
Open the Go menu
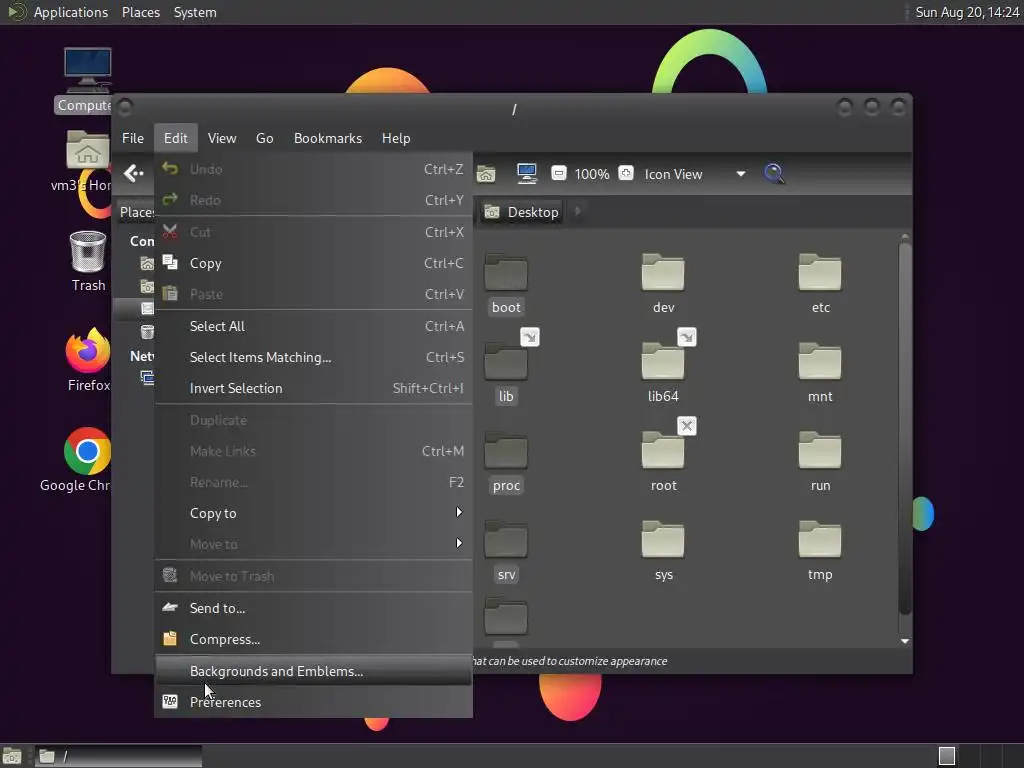[x=264, y=138]
